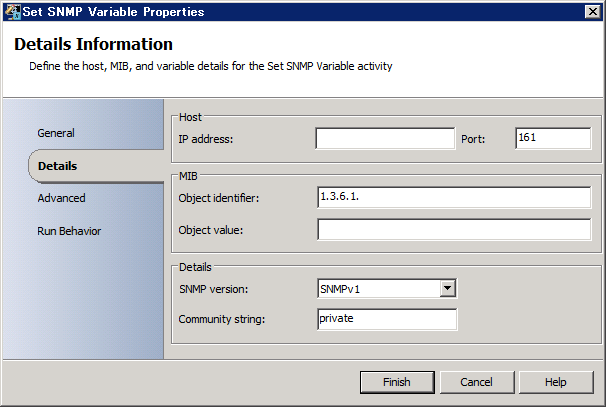Open Help for this dialog
The width and height of the screenshot is (606, 407).
555,382
